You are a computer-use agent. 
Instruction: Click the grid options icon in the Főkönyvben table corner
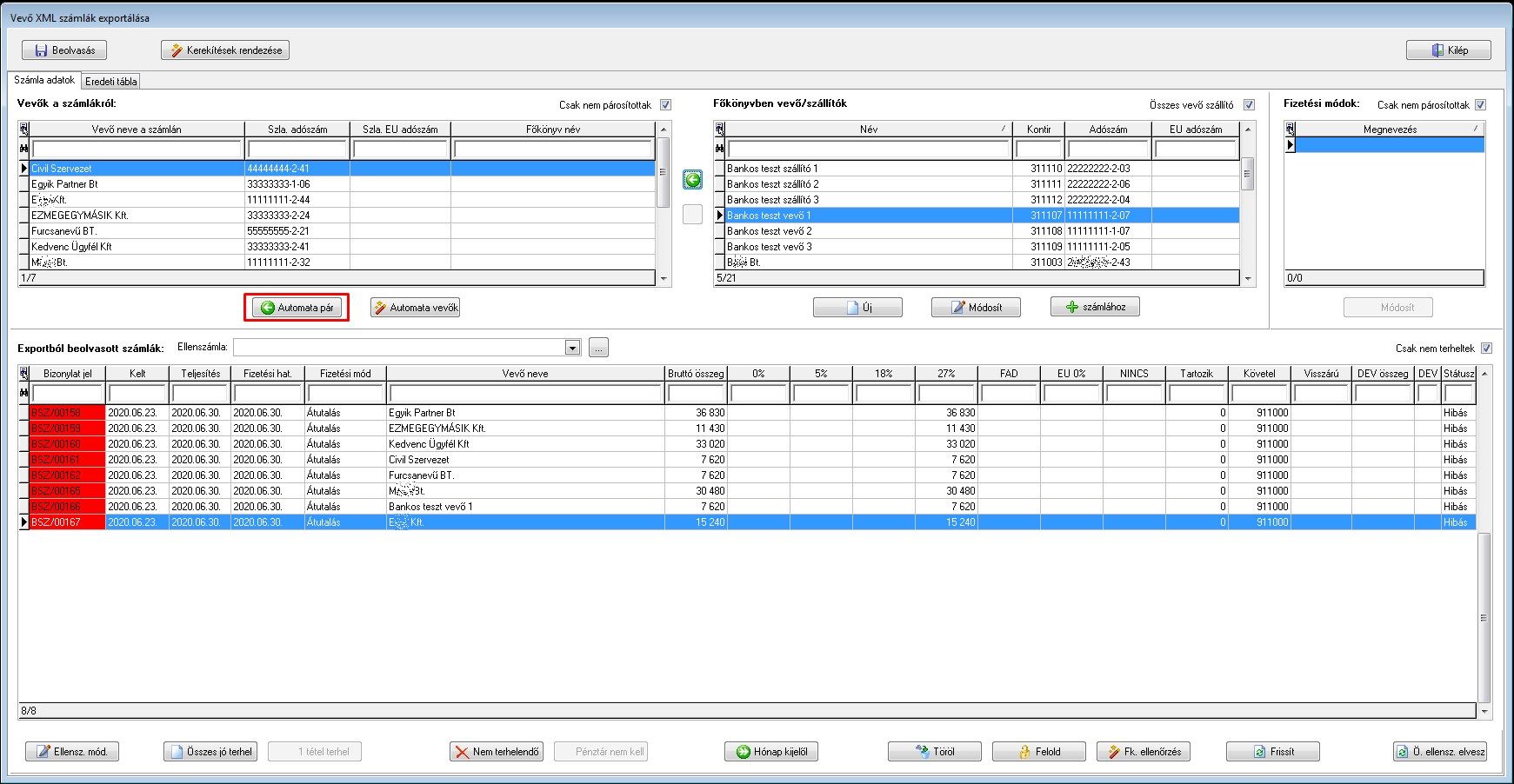click(x=720, y=130)
